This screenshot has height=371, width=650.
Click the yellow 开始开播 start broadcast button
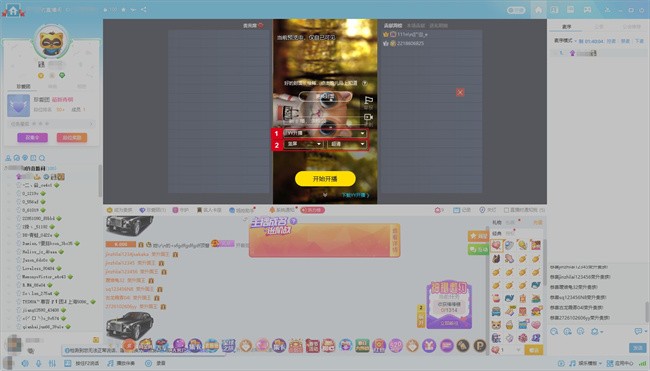(x=325, y=179)
